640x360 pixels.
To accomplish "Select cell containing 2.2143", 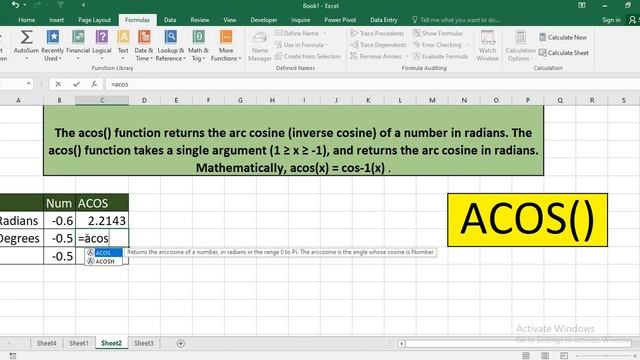I will click(x=102, y=220).
